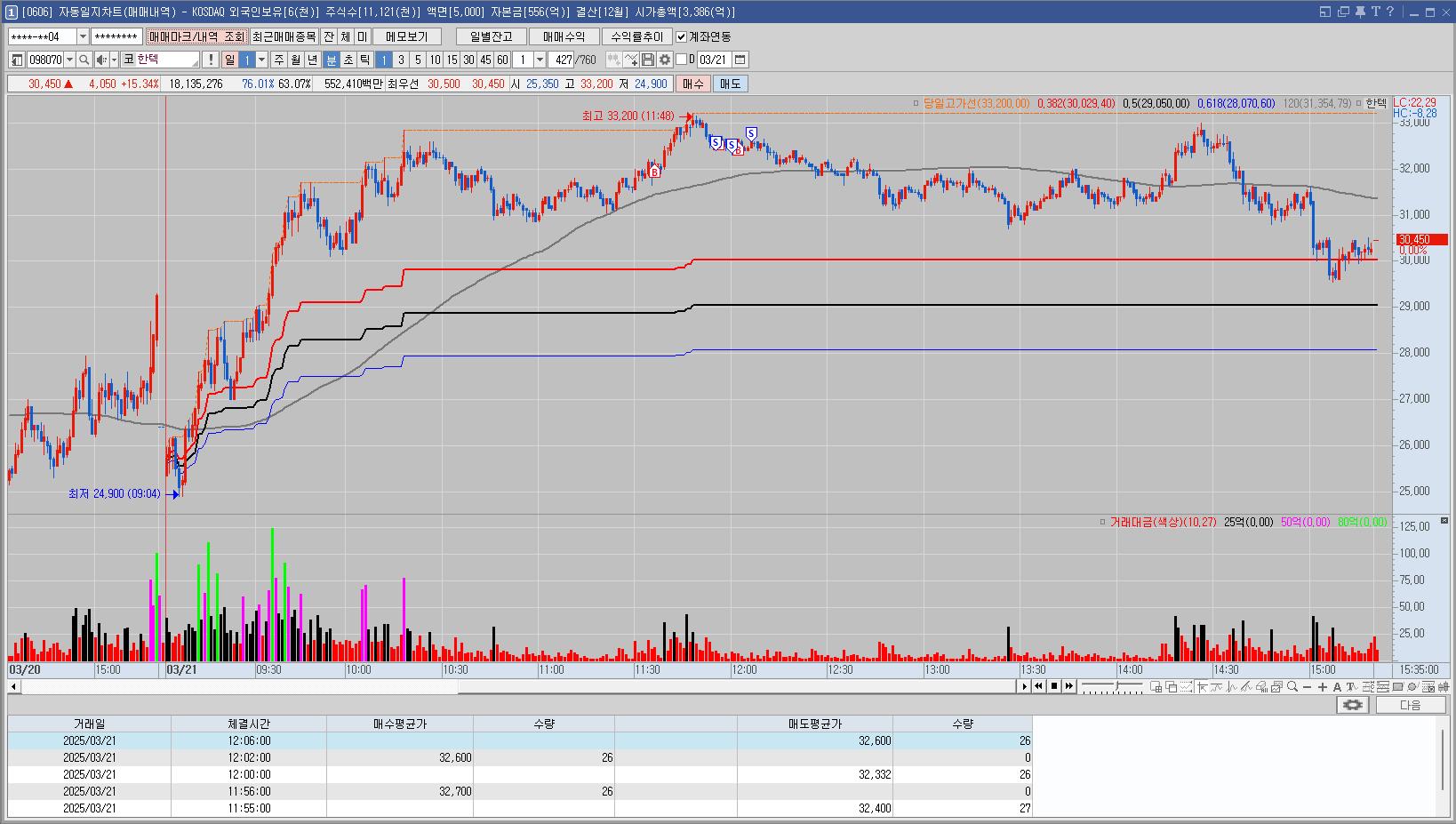Expand the speaker icon dropdown arrow

pos(114,60)
